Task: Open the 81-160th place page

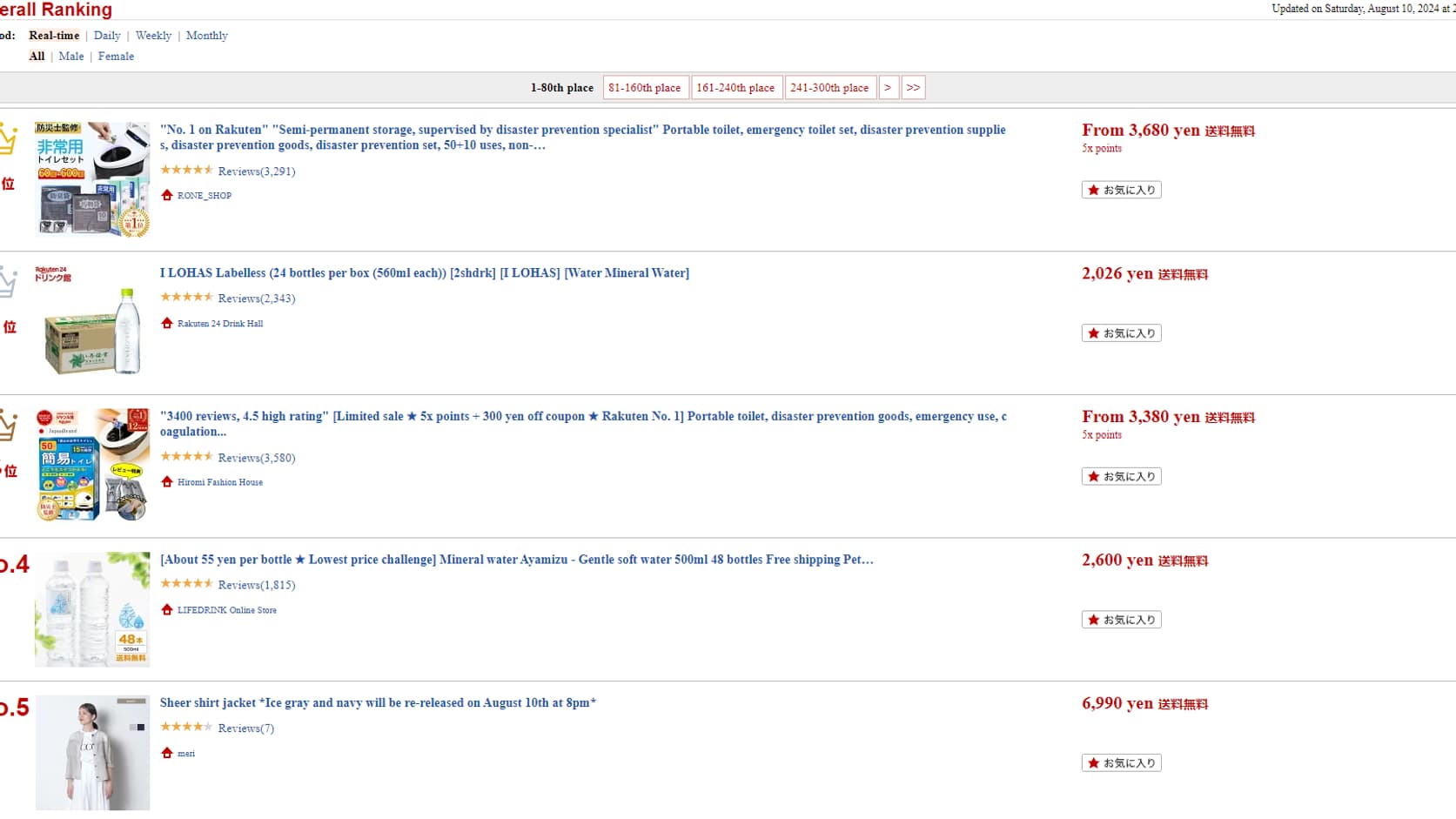Action: coord(645,88)
